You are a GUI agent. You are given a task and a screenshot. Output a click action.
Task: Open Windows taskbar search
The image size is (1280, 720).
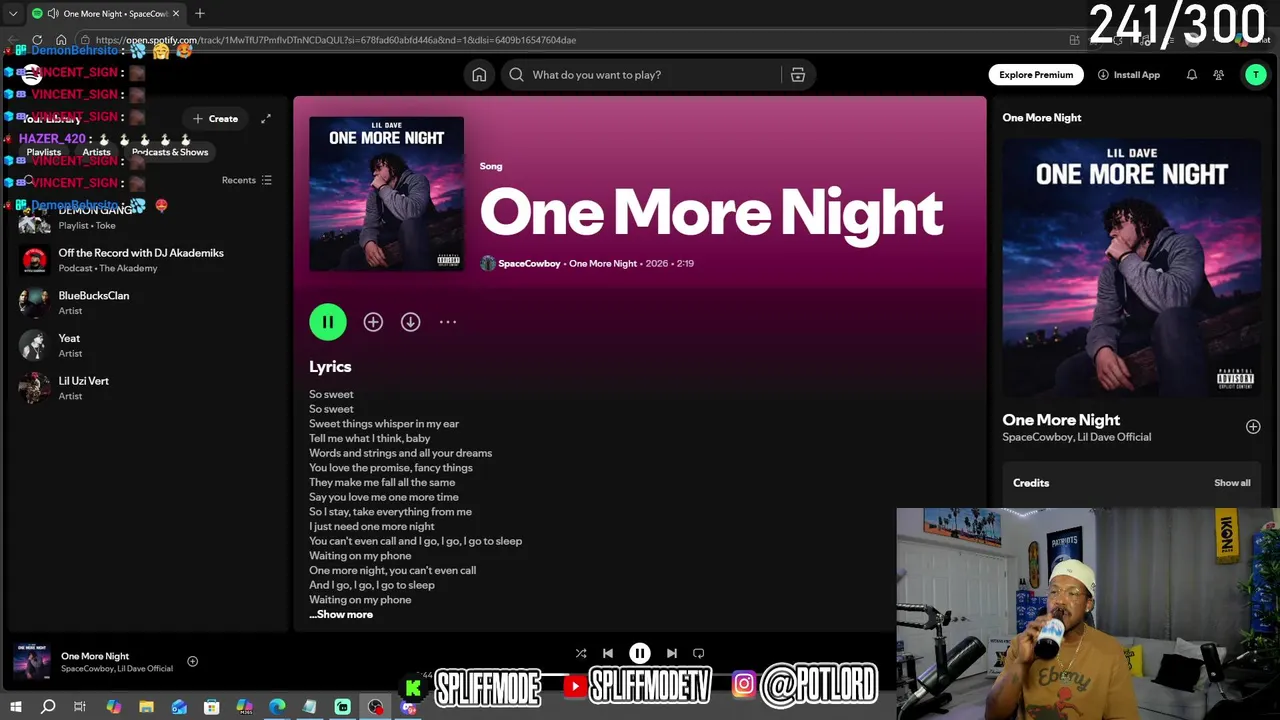pyautogui.click(x=48, y=707)
